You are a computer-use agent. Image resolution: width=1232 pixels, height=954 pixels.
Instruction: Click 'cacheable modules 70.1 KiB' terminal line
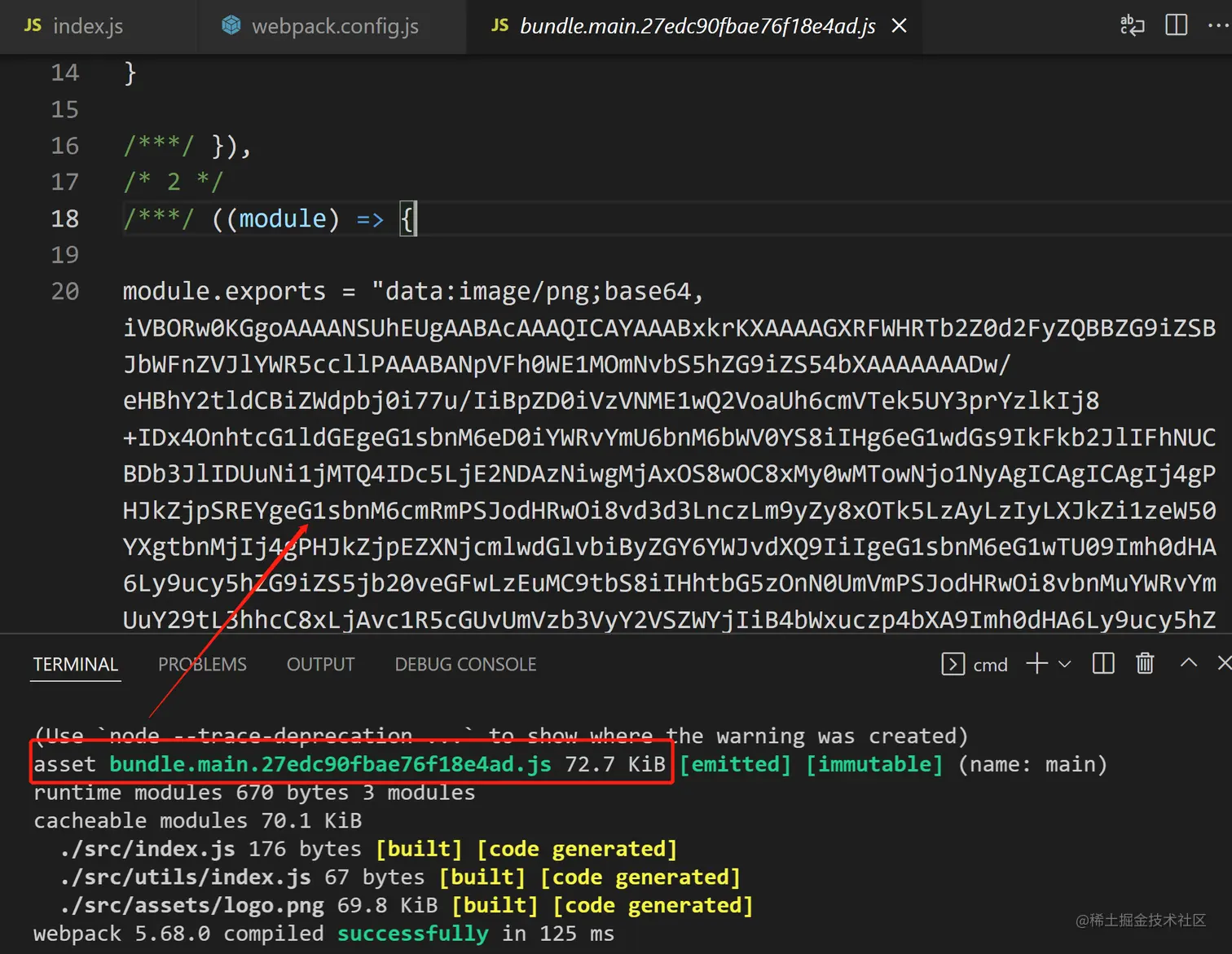198,820
